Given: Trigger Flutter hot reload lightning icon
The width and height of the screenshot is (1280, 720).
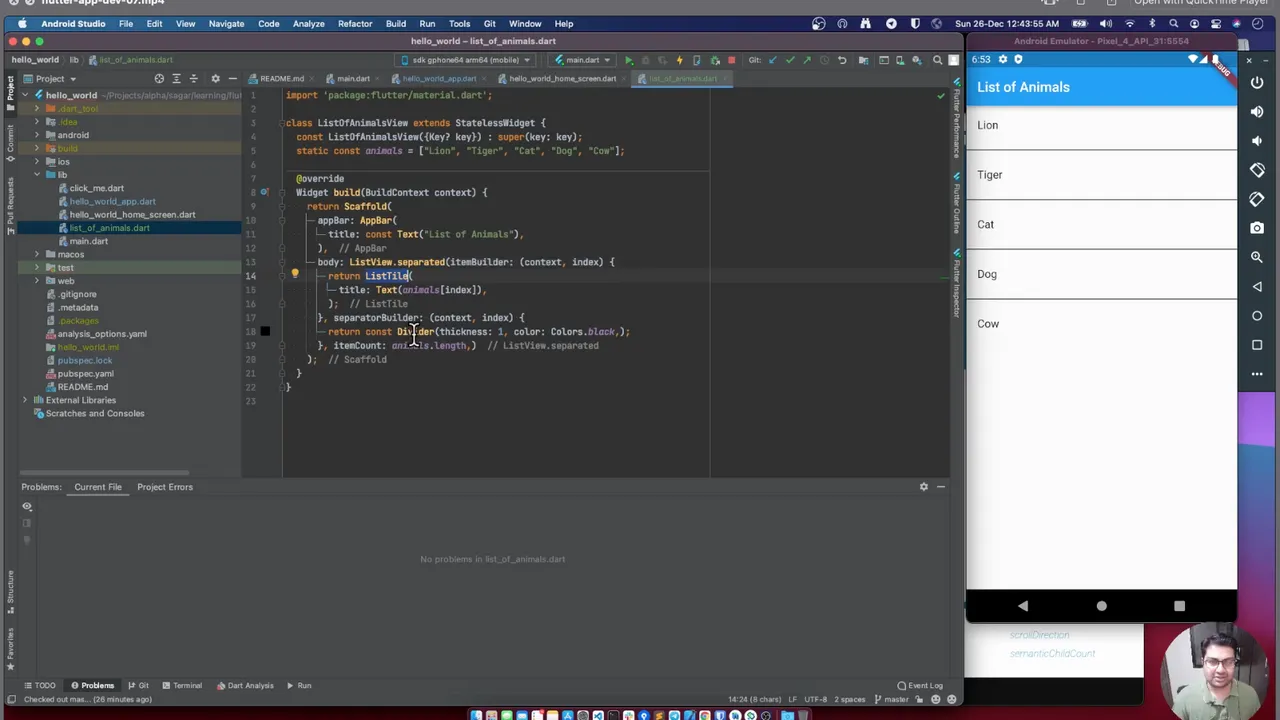Looking at the screenshot, I should pos(680,60).
